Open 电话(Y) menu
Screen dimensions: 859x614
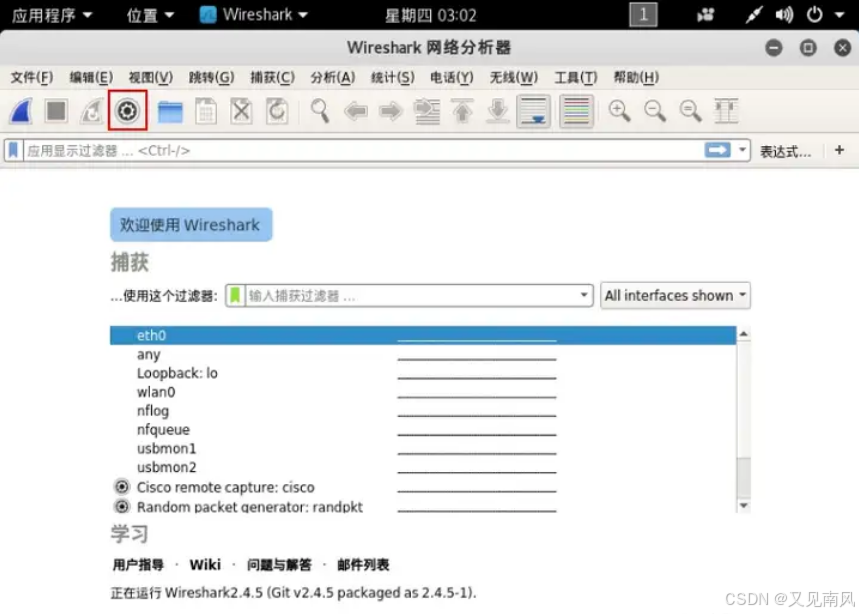coord(451,78)
